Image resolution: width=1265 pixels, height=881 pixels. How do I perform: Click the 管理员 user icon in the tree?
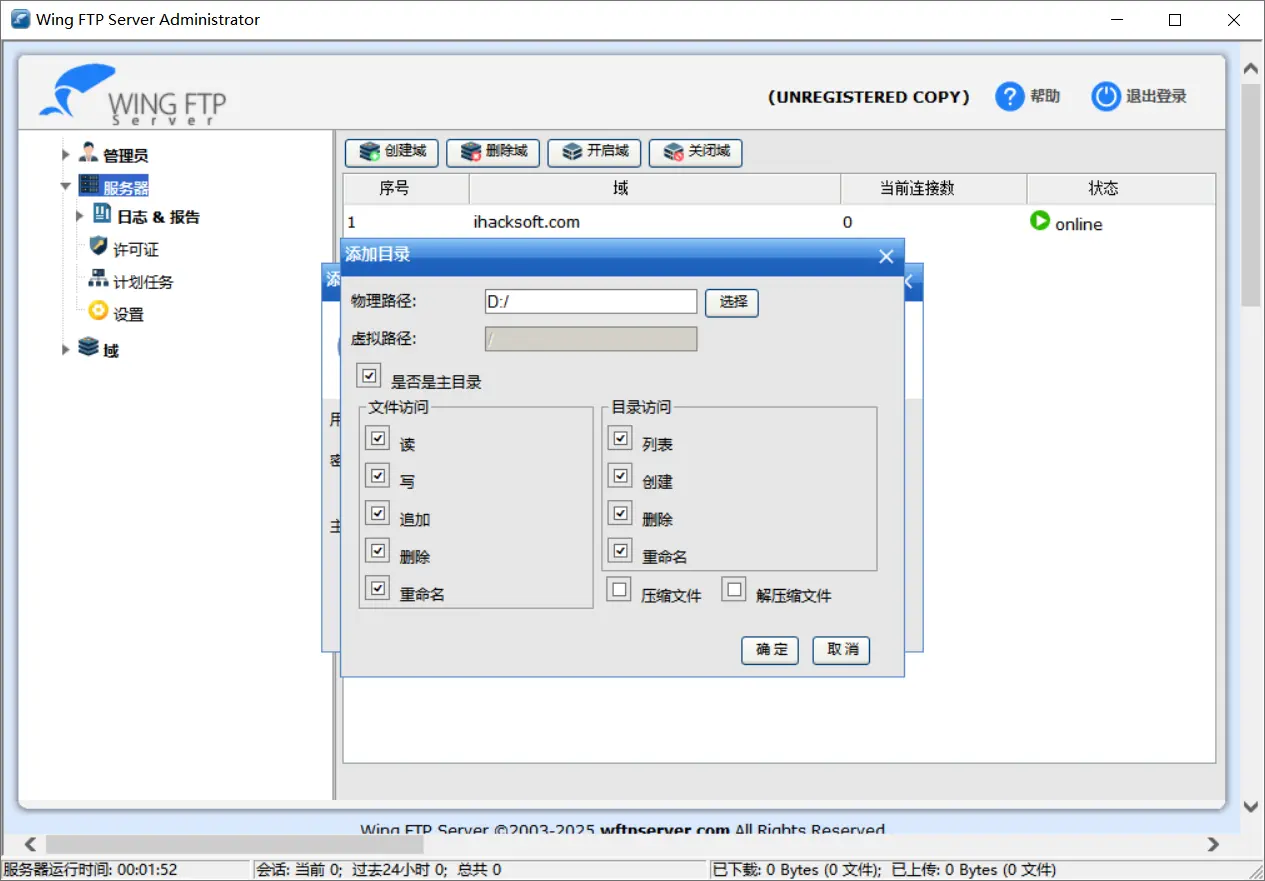click(88, 154)
